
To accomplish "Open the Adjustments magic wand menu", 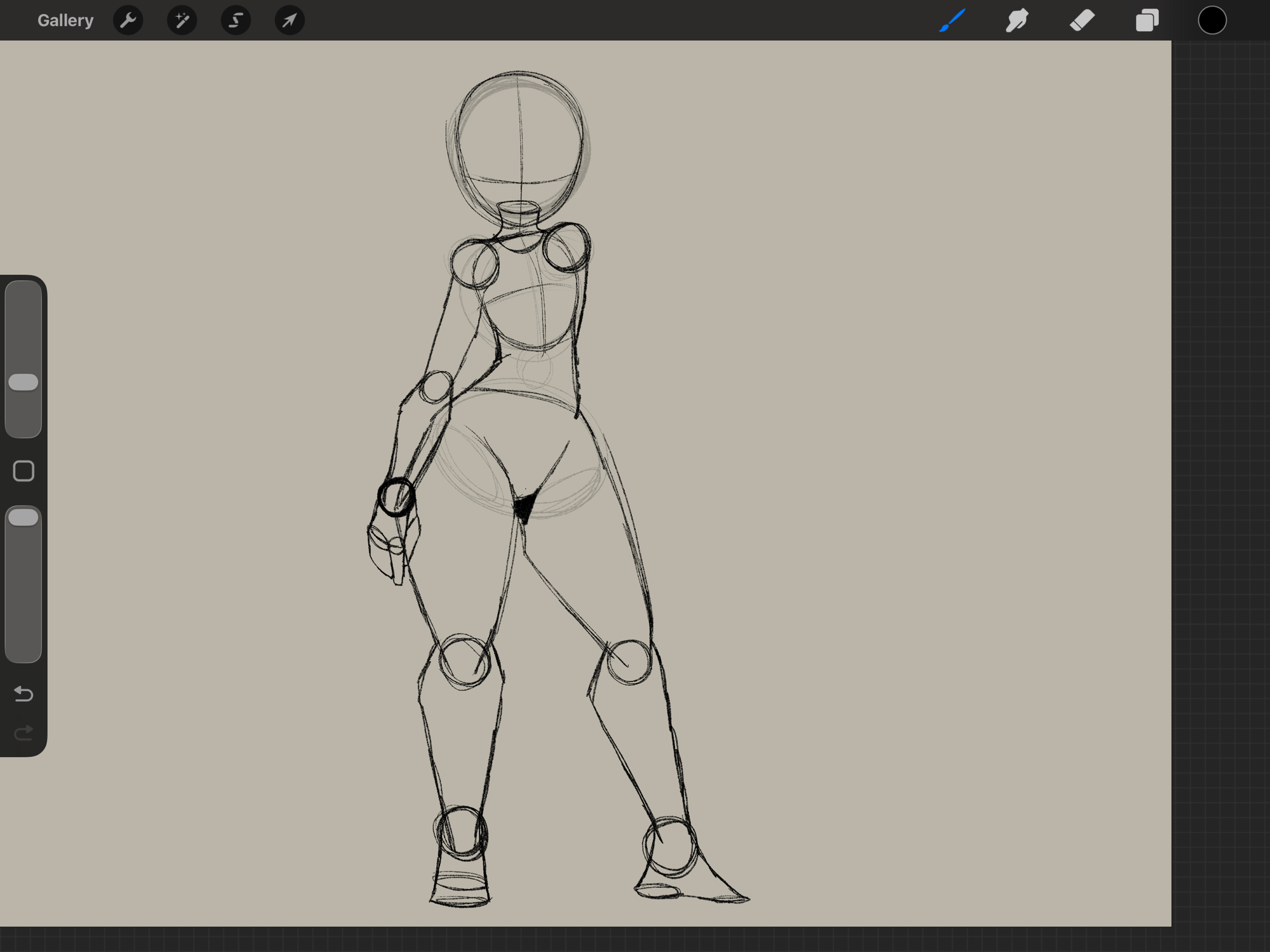I will [x=182, y=20].
